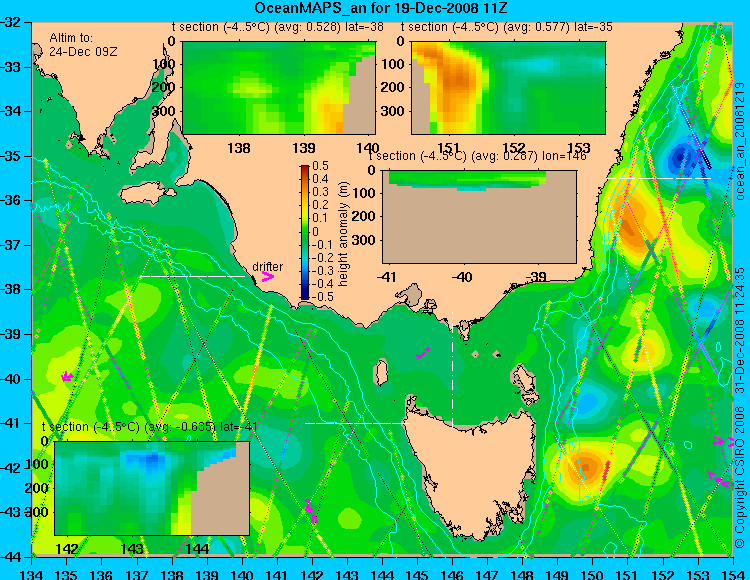This screenshot has width=750, height=580.
Task: Click the dark blue cold eddy near 152.5E, -35
Action: (680, 157)
